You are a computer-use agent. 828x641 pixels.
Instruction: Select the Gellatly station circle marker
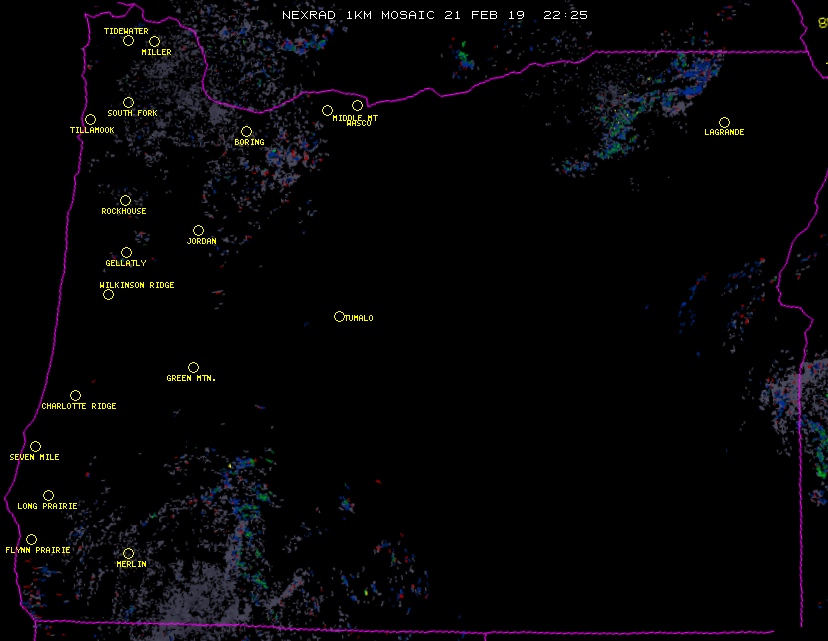126,253
